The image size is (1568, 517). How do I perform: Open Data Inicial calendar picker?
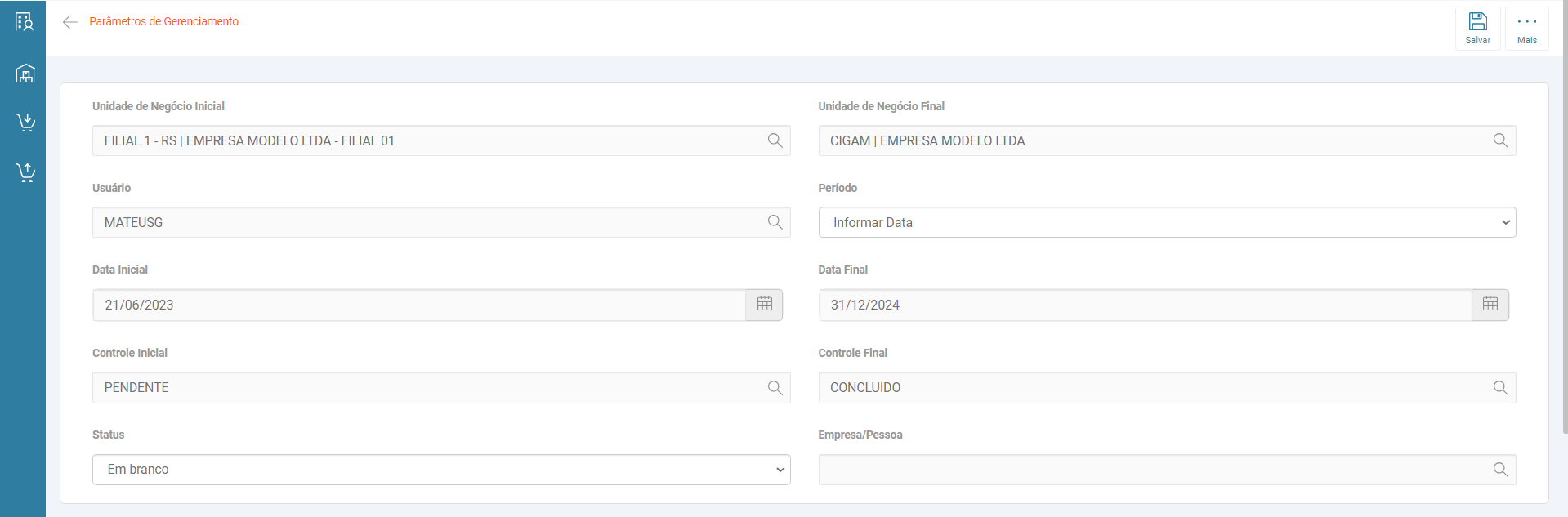pos(764,305)
